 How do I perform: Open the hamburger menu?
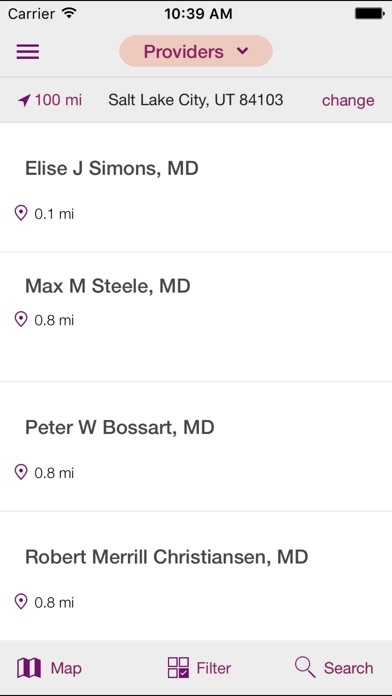coord(28,51)
